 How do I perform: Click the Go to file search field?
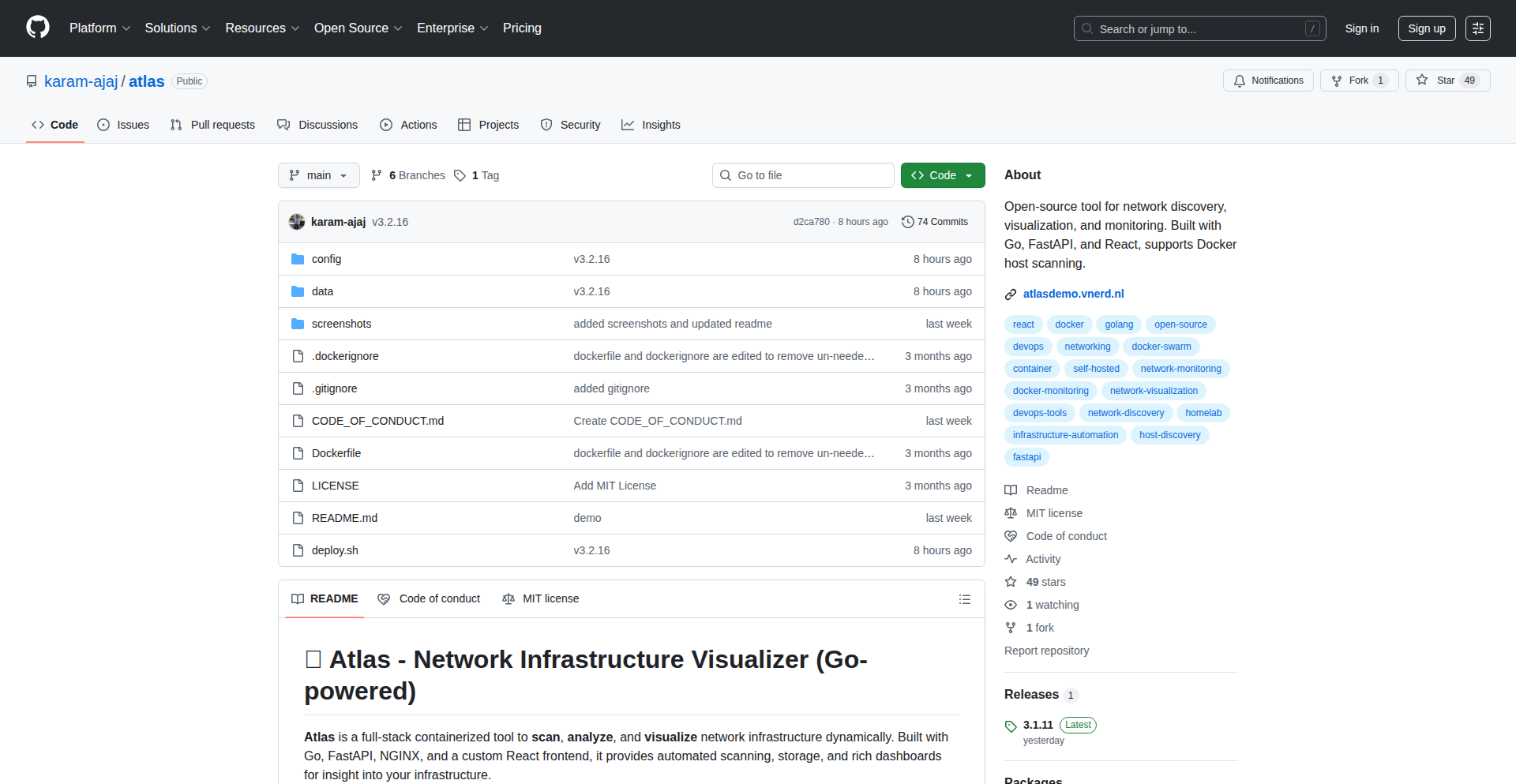803,175
